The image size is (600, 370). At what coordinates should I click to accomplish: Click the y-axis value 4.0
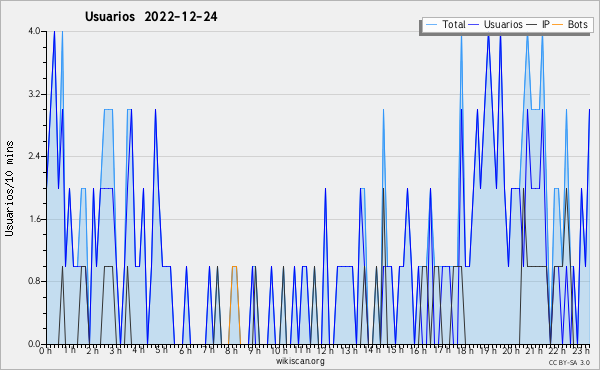point(34,31)
